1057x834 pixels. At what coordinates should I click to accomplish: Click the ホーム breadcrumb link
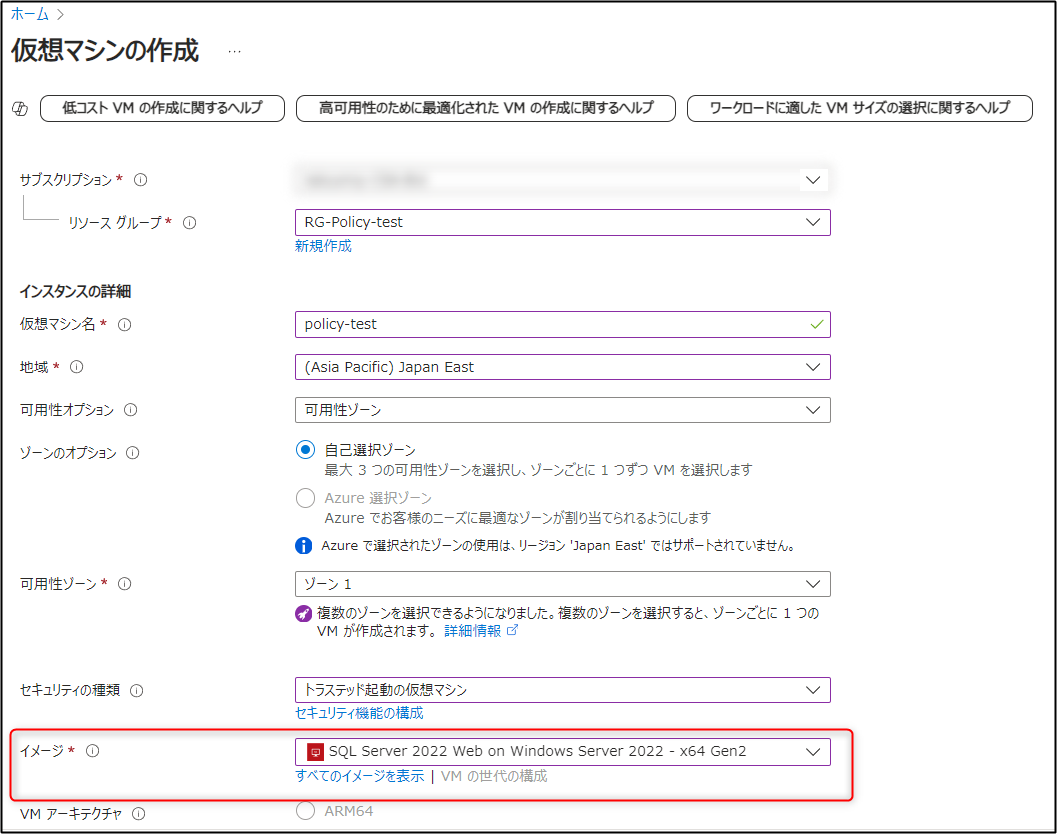click(30, 13)
